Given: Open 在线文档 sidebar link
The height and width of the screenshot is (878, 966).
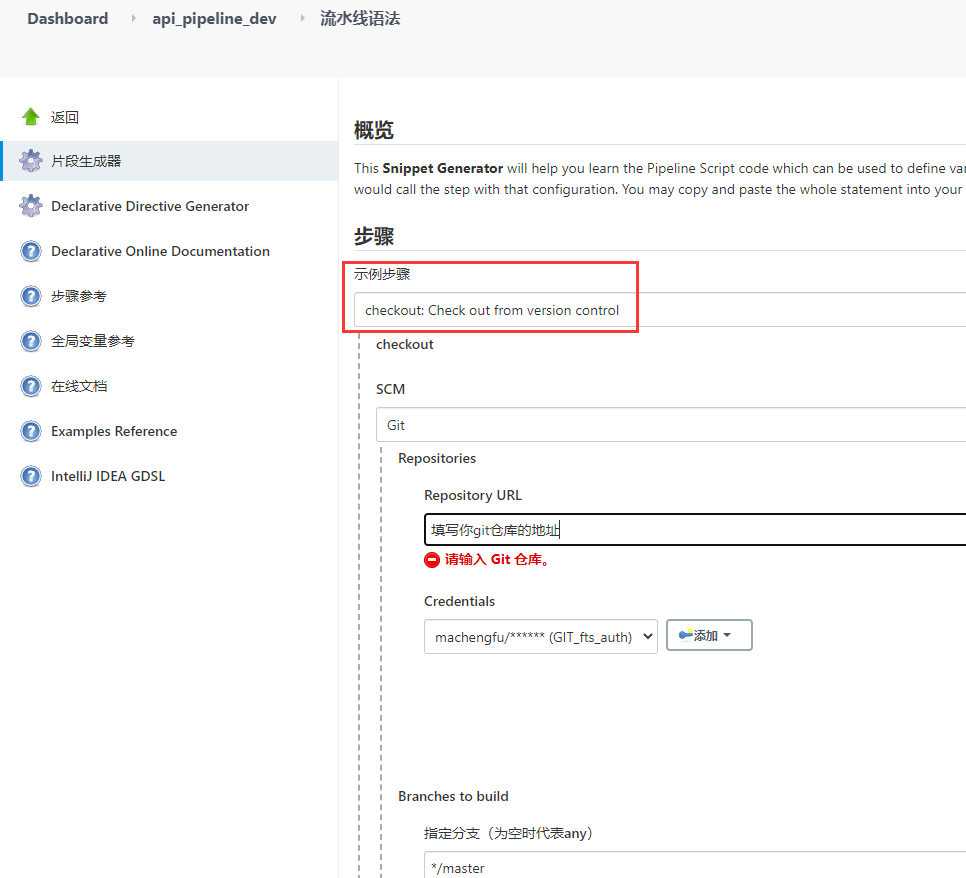Looking at the screenshot, I should 79,386.
